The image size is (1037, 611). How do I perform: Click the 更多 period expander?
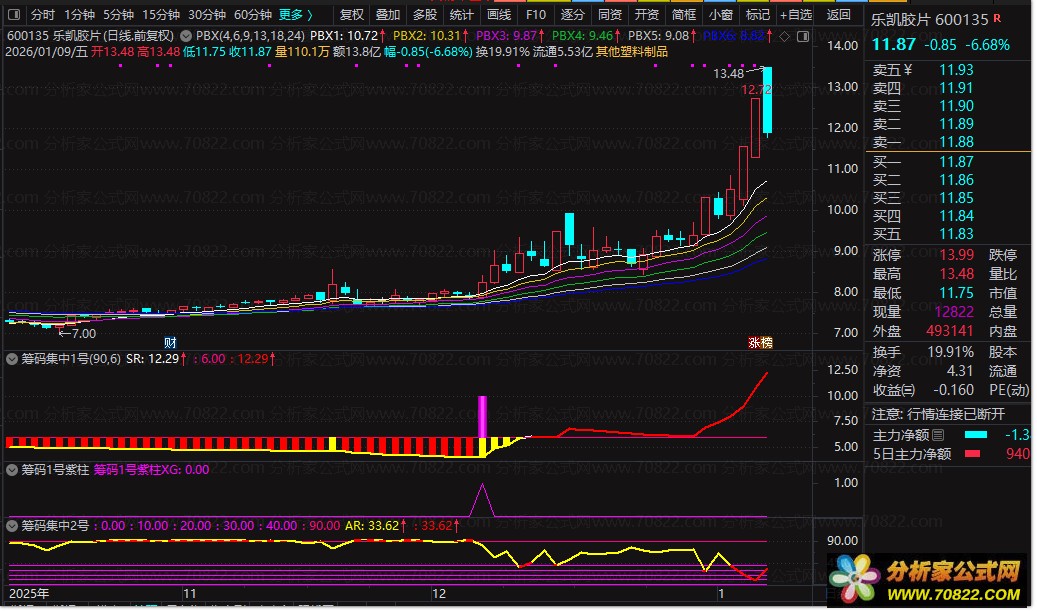(295, 15)
